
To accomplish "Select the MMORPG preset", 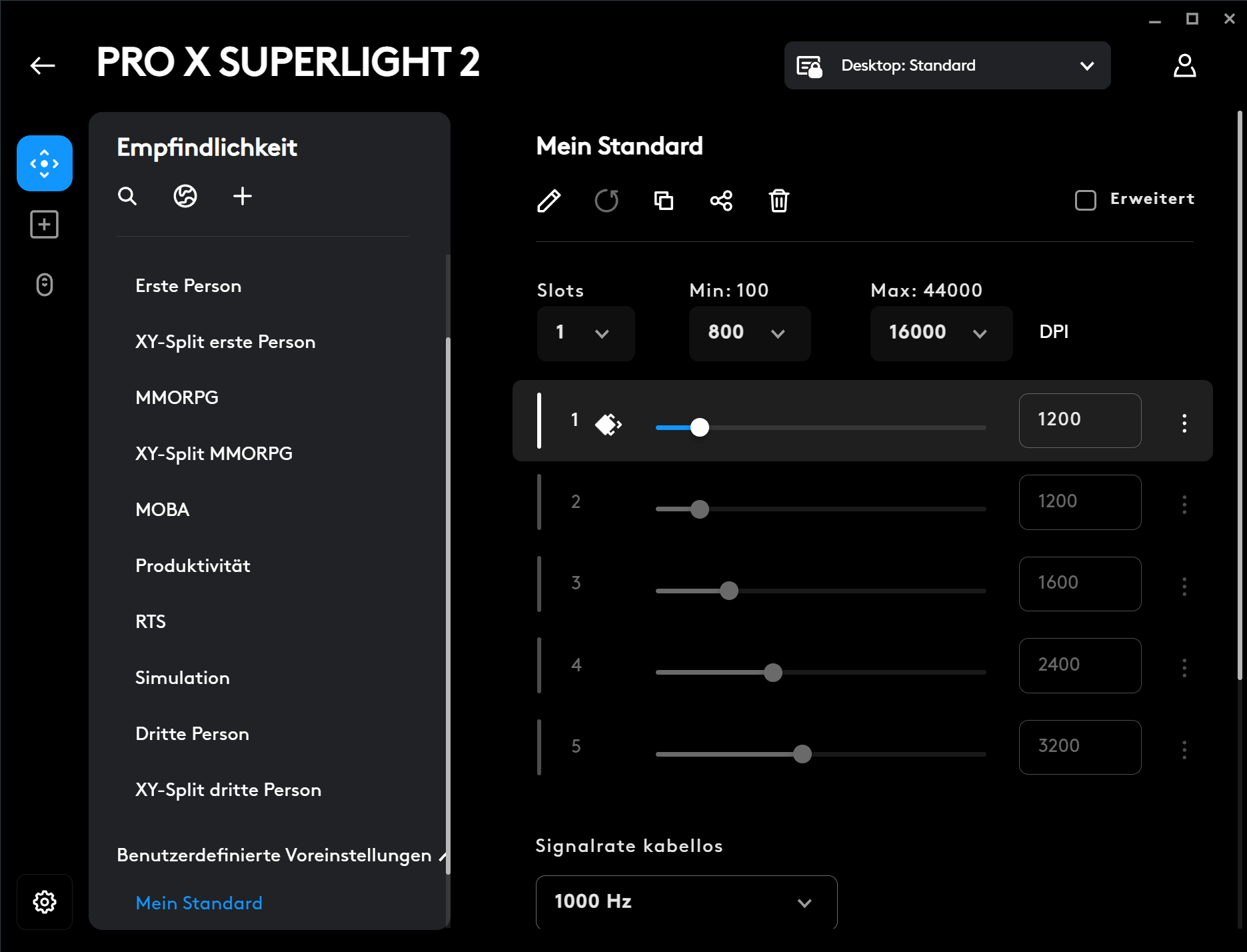I will click(177, 398).
